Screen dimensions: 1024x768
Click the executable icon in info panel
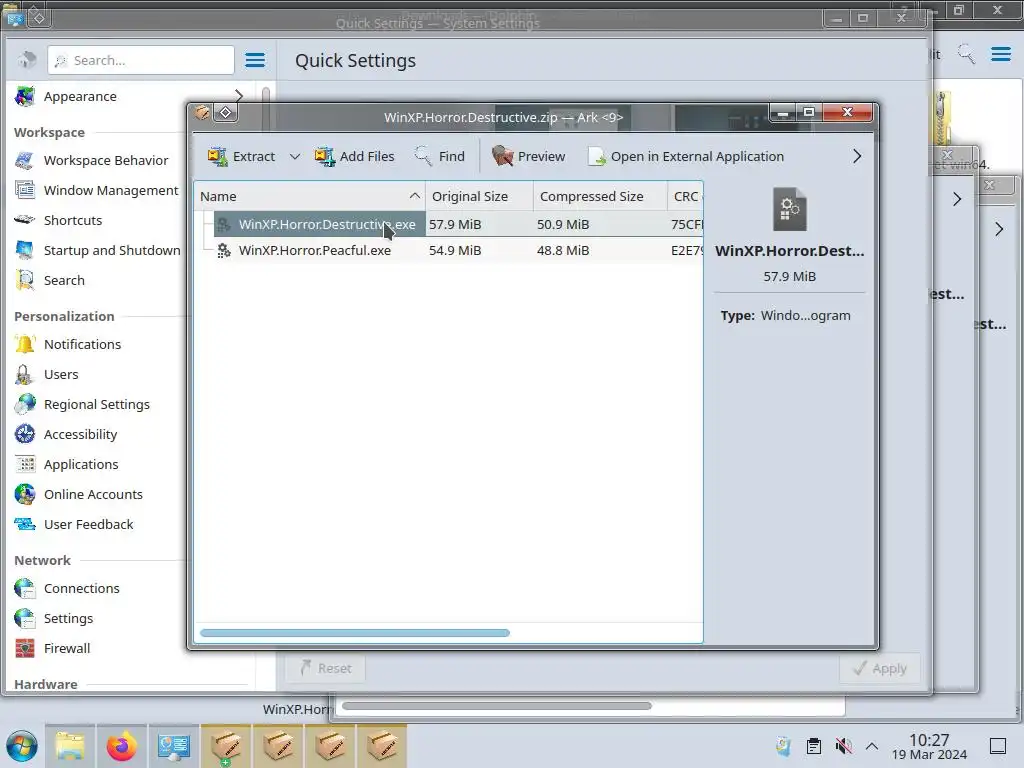(790, 210)
